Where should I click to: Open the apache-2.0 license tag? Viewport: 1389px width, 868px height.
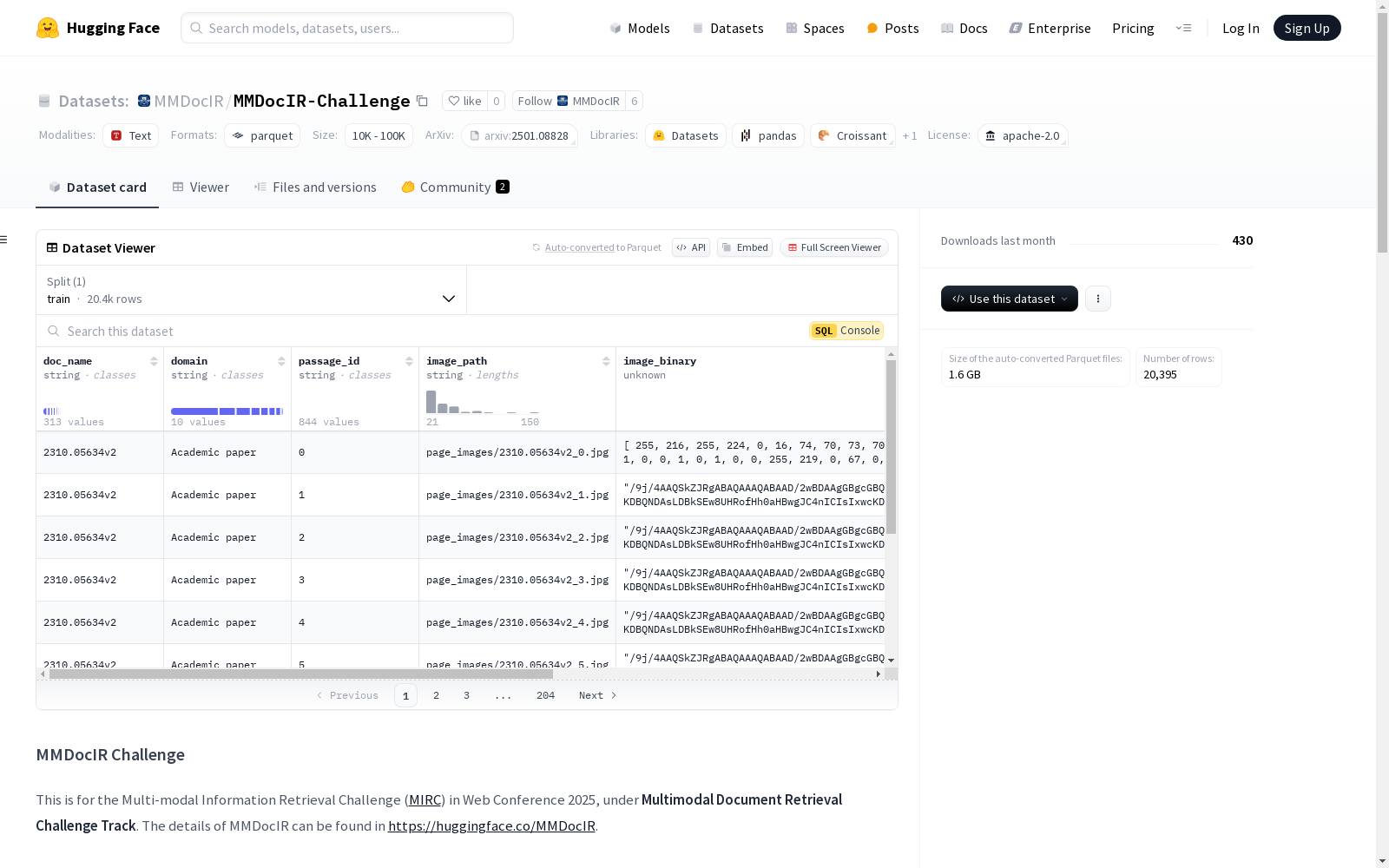1023,135
